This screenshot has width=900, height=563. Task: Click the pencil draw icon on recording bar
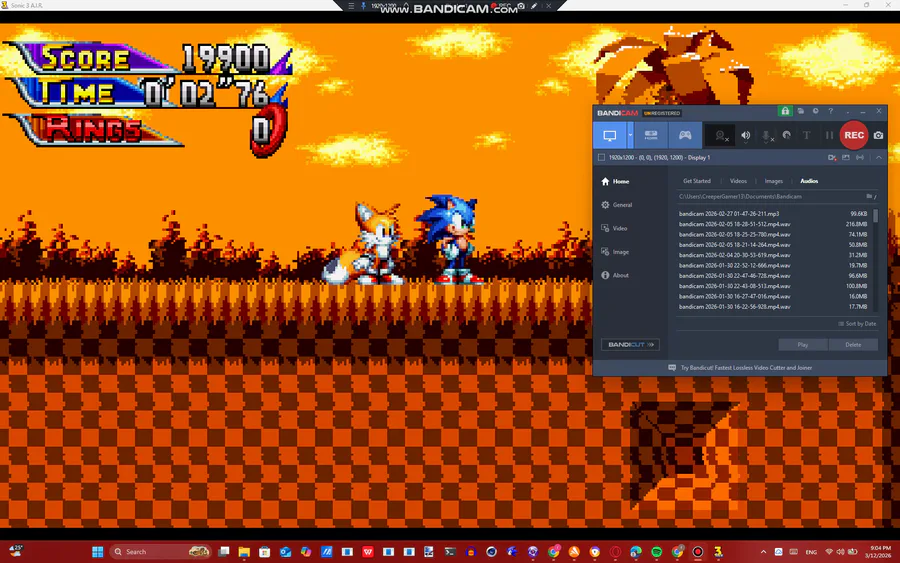pos(534,6)
